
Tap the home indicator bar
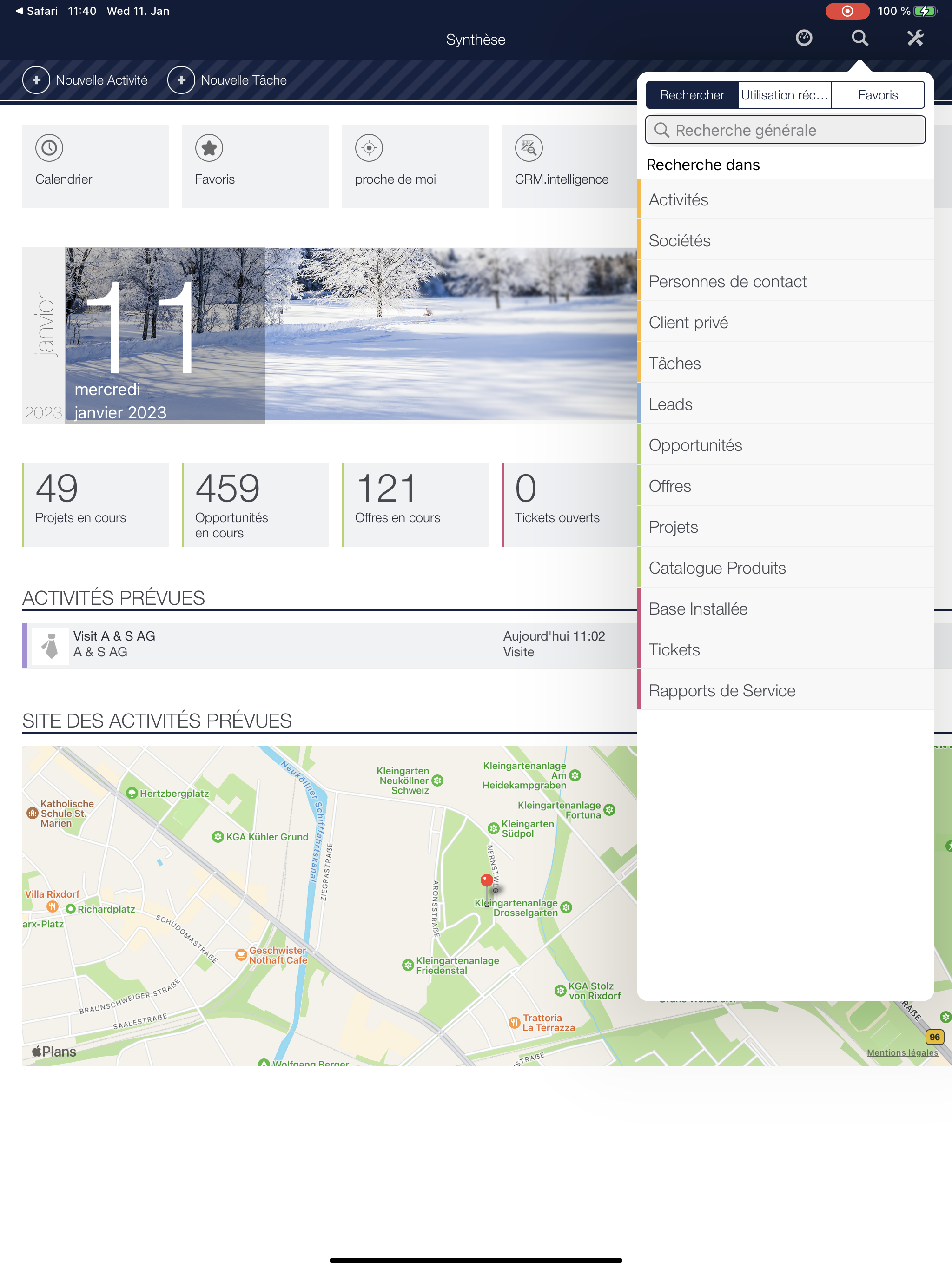click(476, 1260)
